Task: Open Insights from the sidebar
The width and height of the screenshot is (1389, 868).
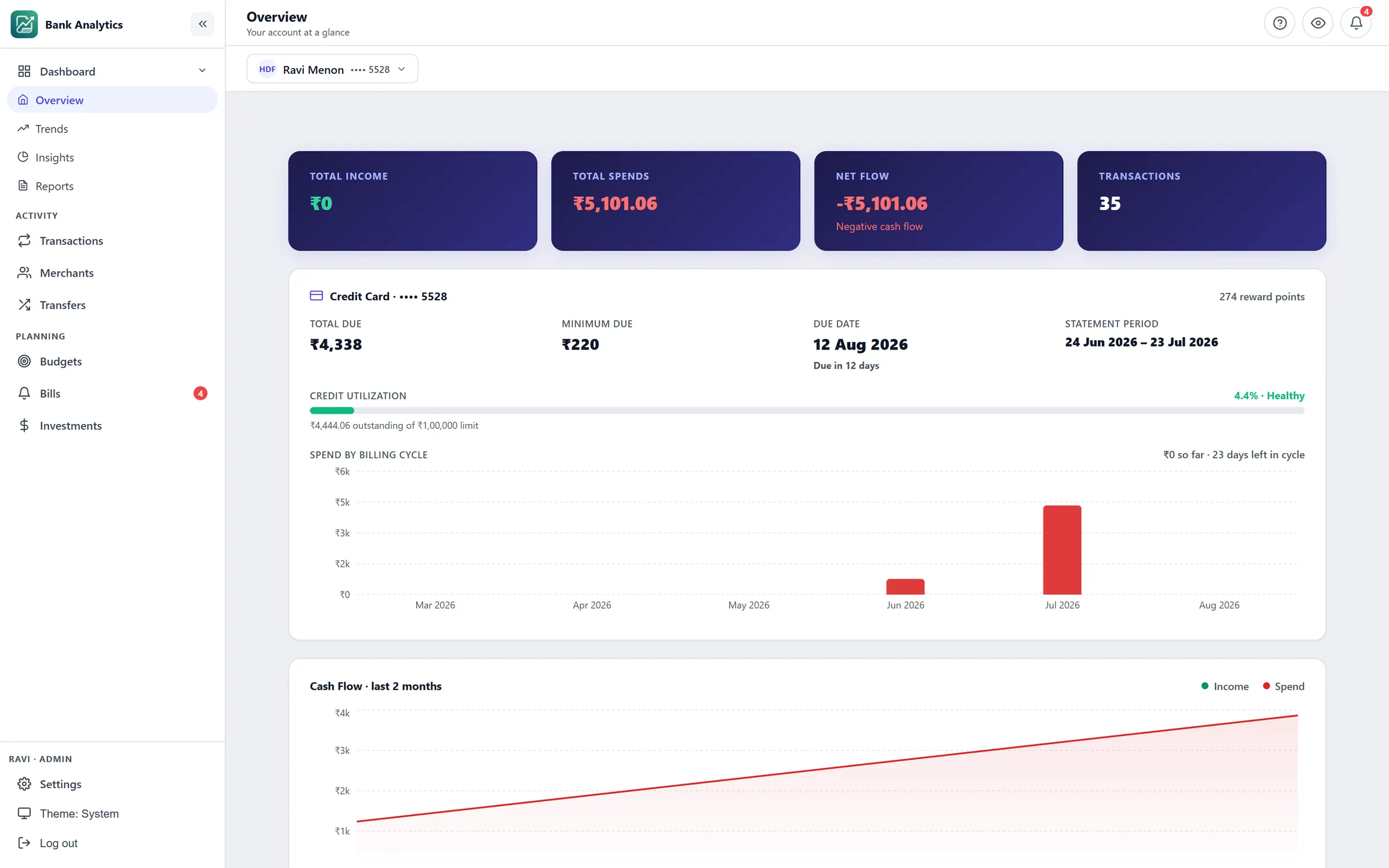Action: tap(112, 157)
